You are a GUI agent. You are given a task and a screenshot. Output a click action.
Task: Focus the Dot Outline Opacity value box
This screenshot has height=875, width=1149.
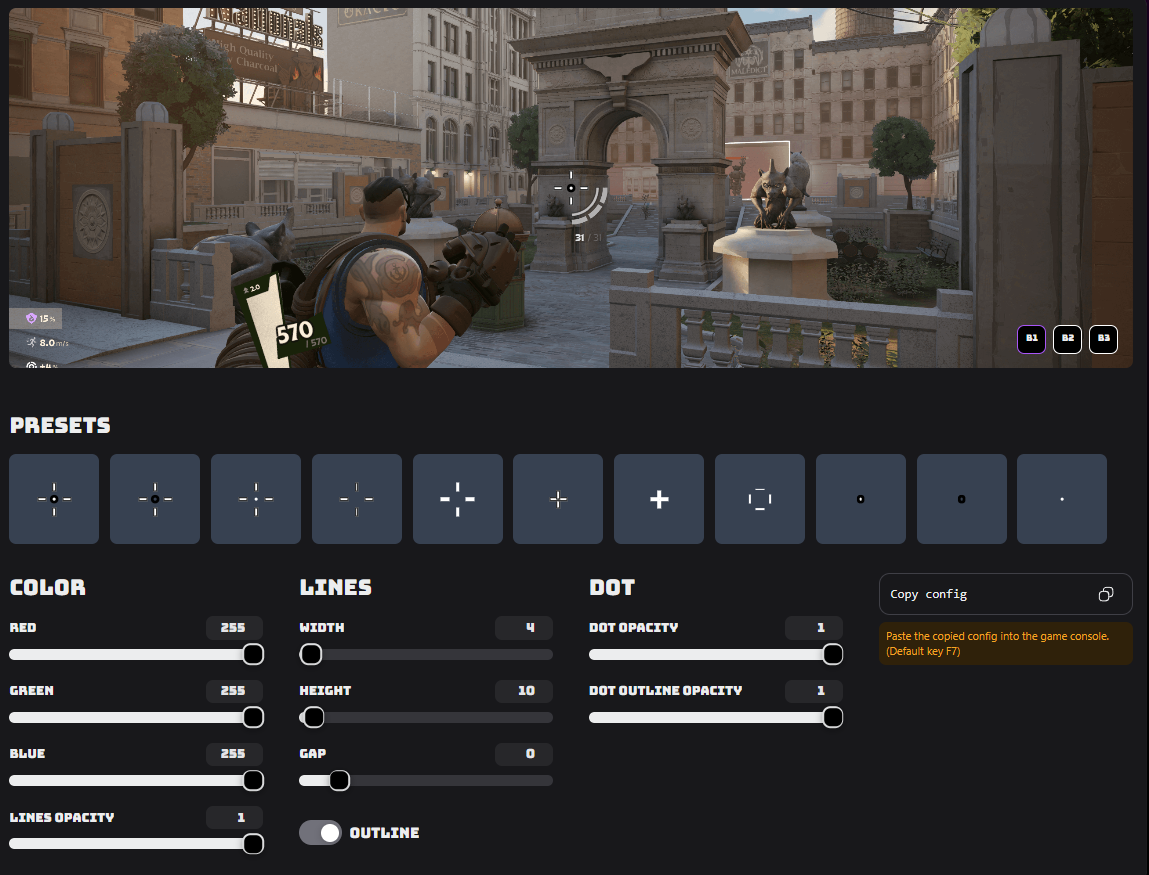(x=813, y=690)
